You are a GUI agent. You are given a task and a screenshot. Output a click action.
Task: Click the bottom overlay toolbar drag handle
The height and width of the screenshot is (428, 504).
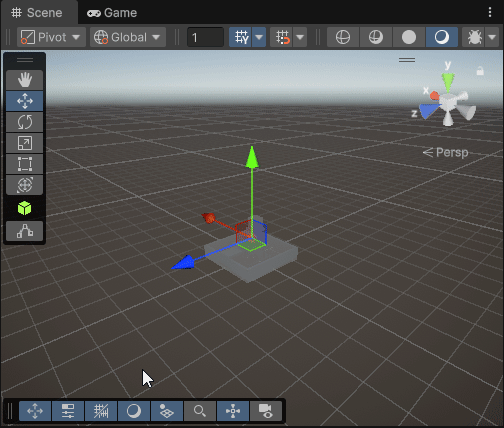click(x=10, y=411)
